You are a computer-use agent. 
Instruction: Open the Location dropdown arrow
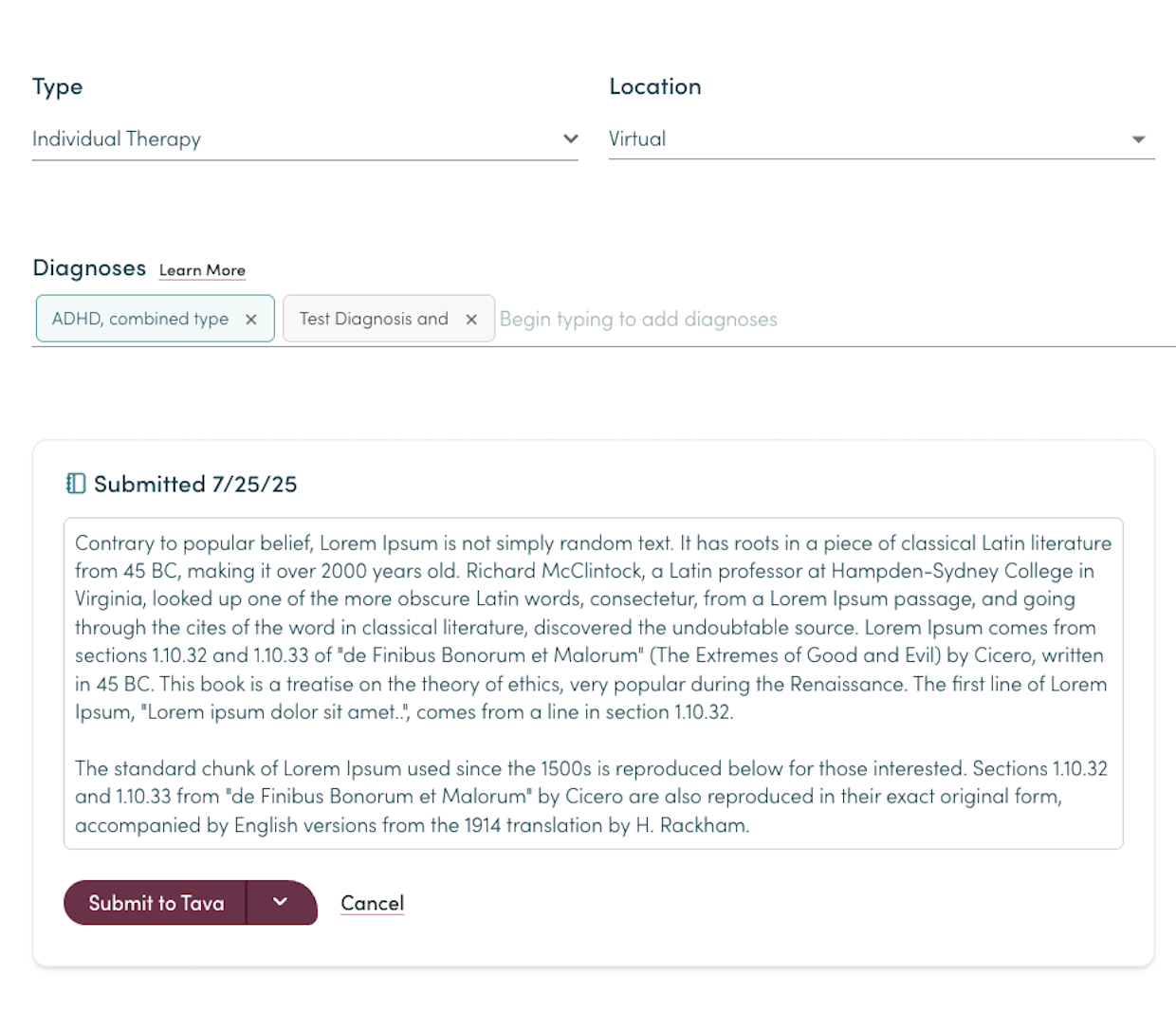tap(1138, 139)
